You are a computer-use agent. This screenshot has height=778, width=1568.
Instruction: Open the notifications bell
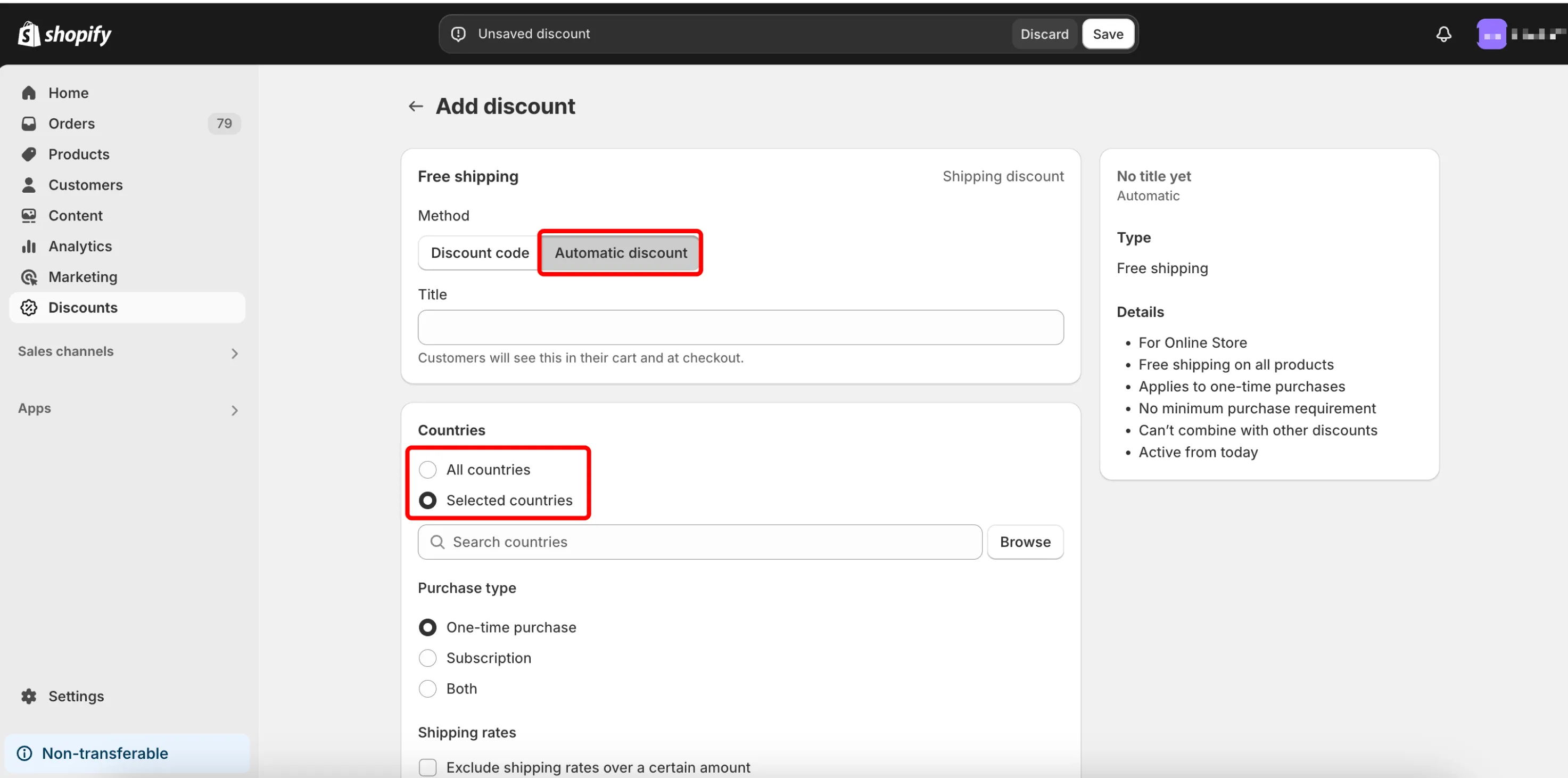tap(1443, 34)
